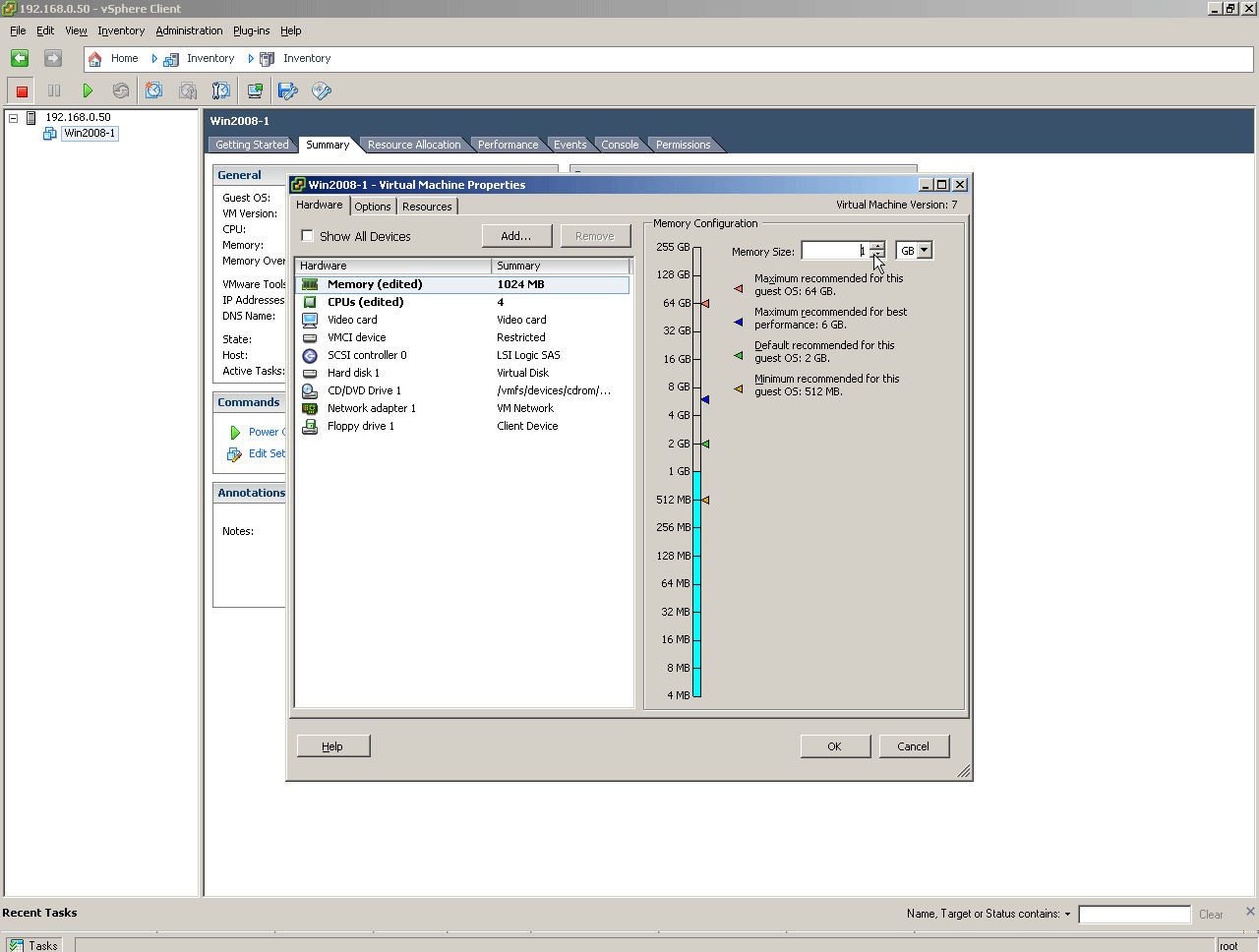Click OK in Virtual Machine Properties
The image size is (1259, 952).
(x=835, y=746)
